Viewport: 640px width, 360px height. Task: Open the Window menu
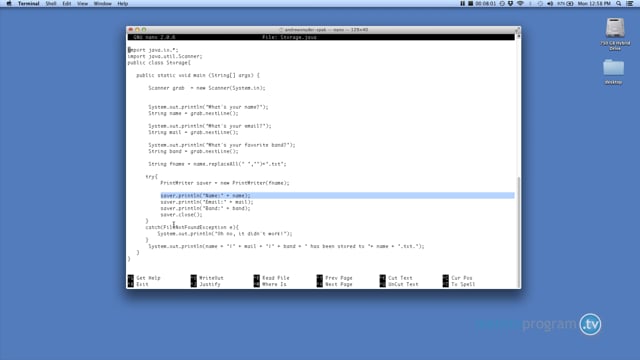[x=102, y=4]
